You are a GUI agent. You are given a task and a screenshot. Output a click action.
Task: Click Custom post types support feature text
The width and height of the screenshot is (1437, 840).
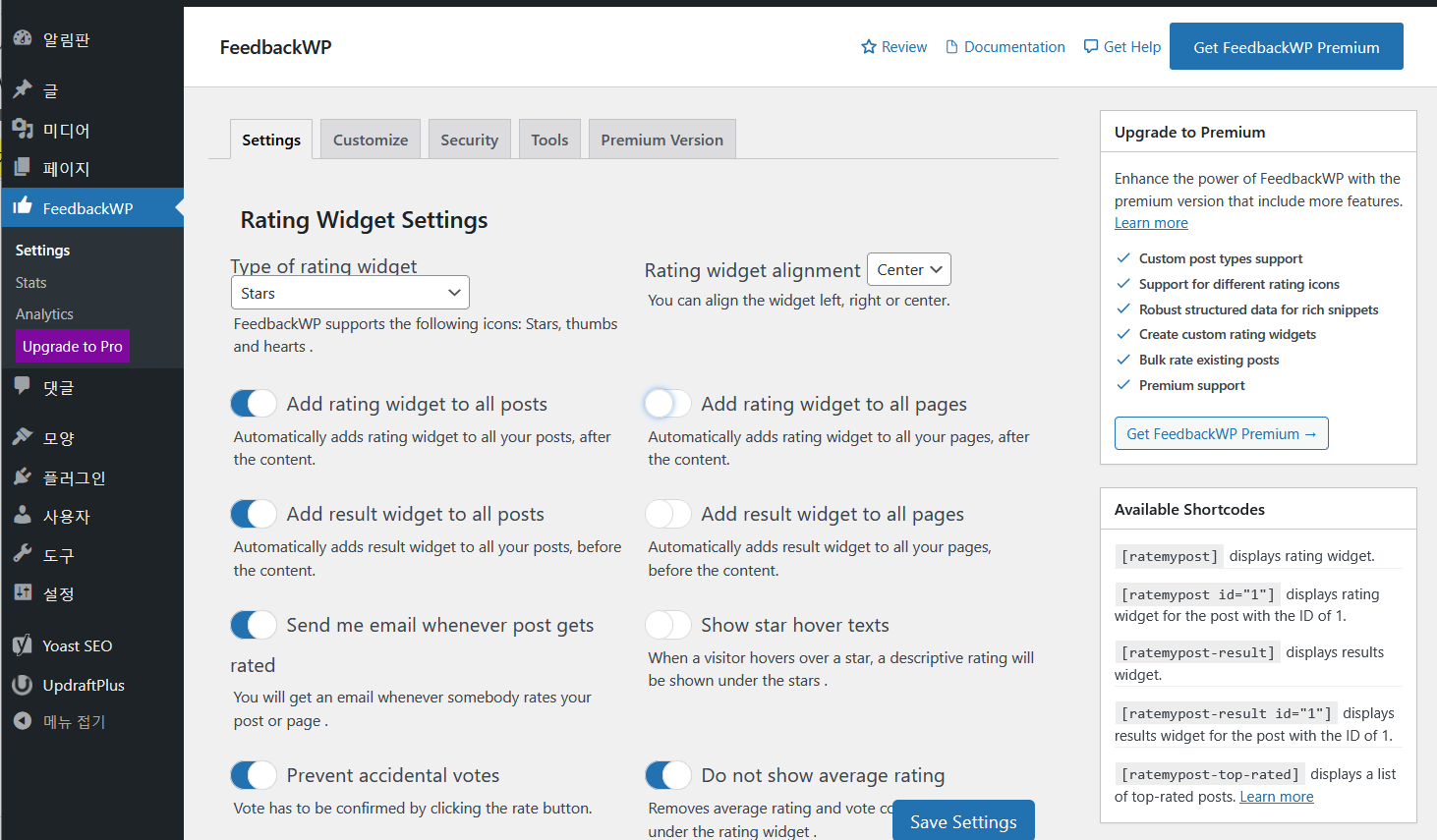pos(1221,258)
